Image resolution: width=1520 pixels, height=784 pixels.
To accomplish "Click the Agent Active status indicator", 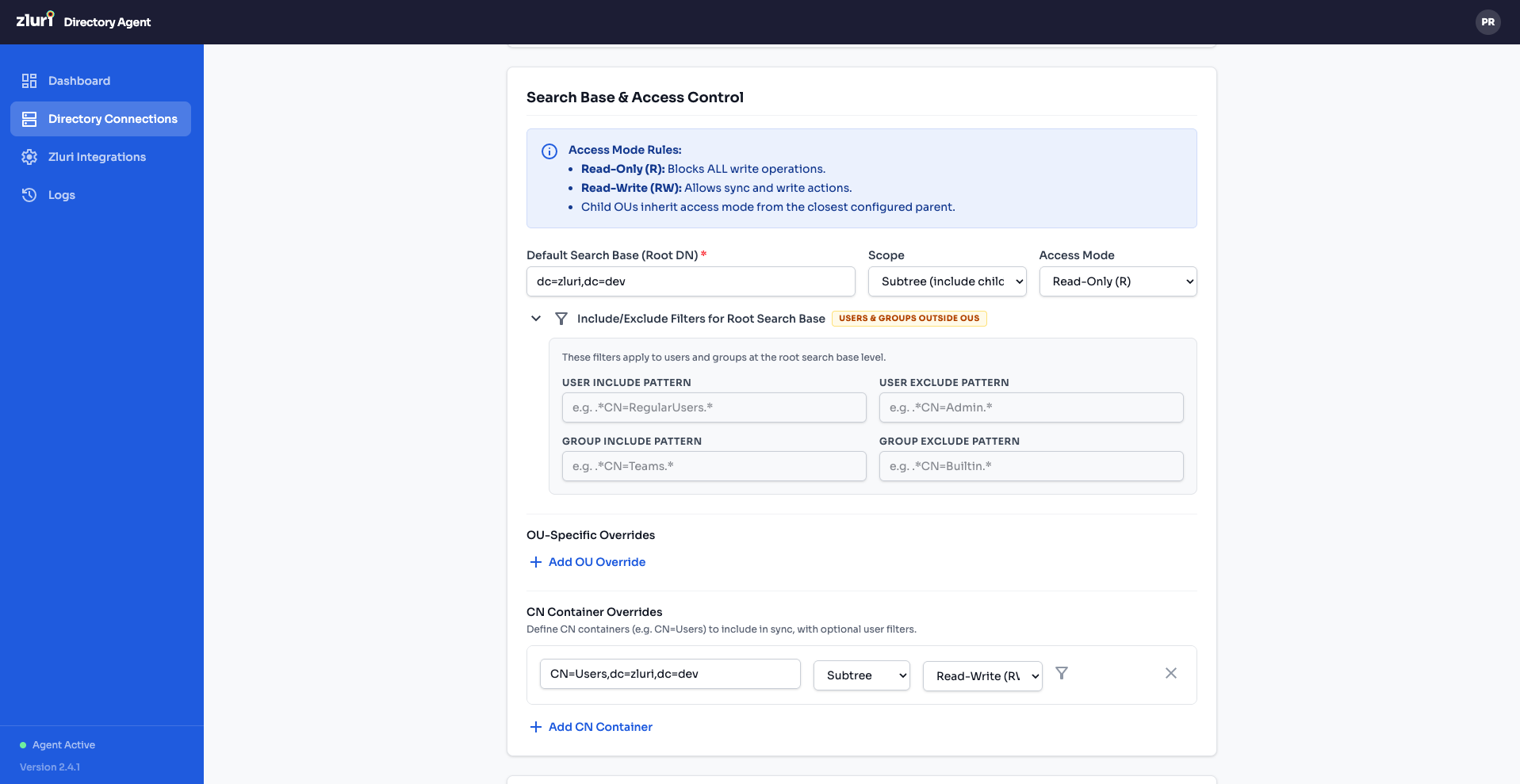I will pyautogui.click(x=56, y=744).
